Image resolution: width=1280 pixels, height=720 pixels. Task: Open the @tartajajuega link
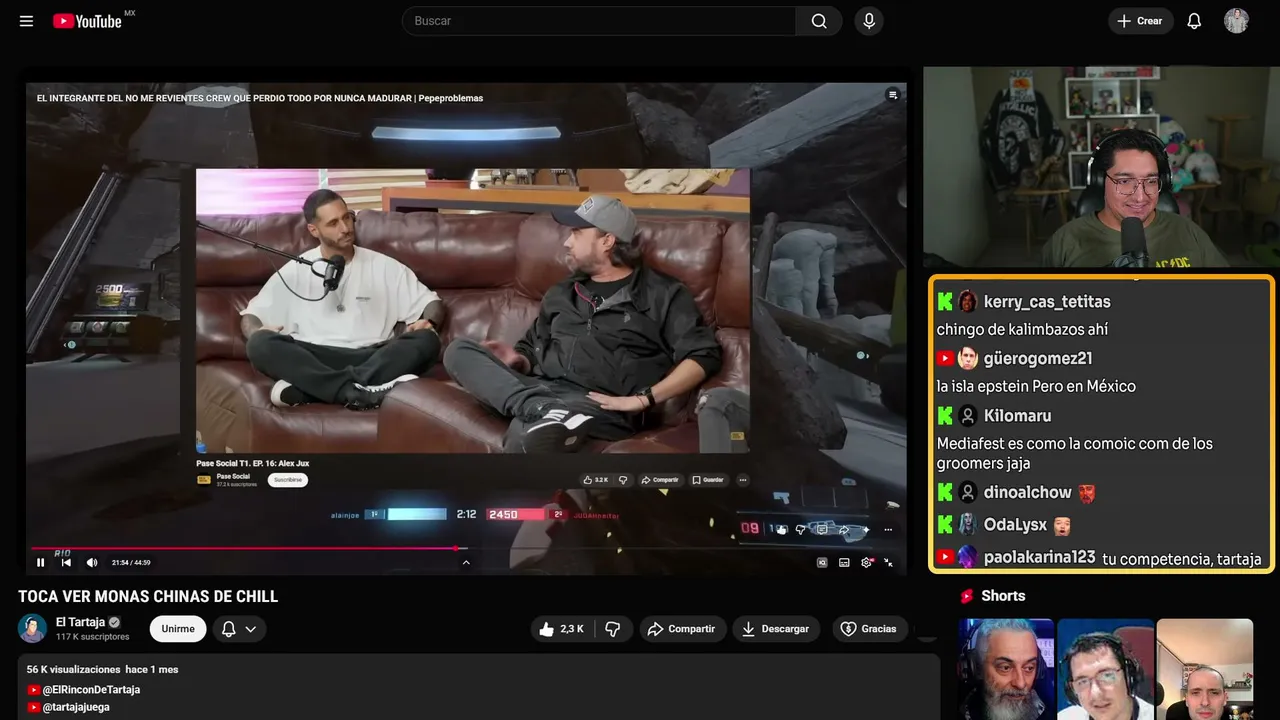pos(76,707)
